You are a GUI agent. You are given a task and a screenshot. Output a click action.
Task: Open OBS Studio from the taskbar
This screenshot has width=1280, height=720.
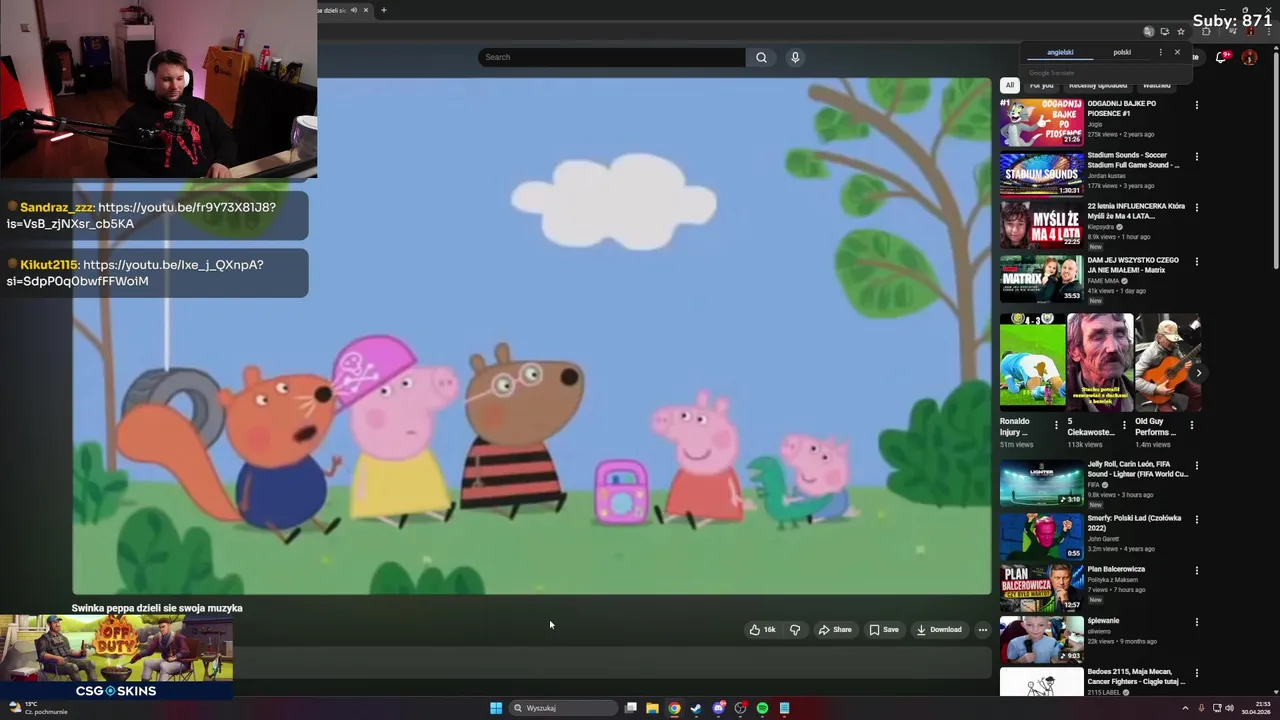(740, 708)
